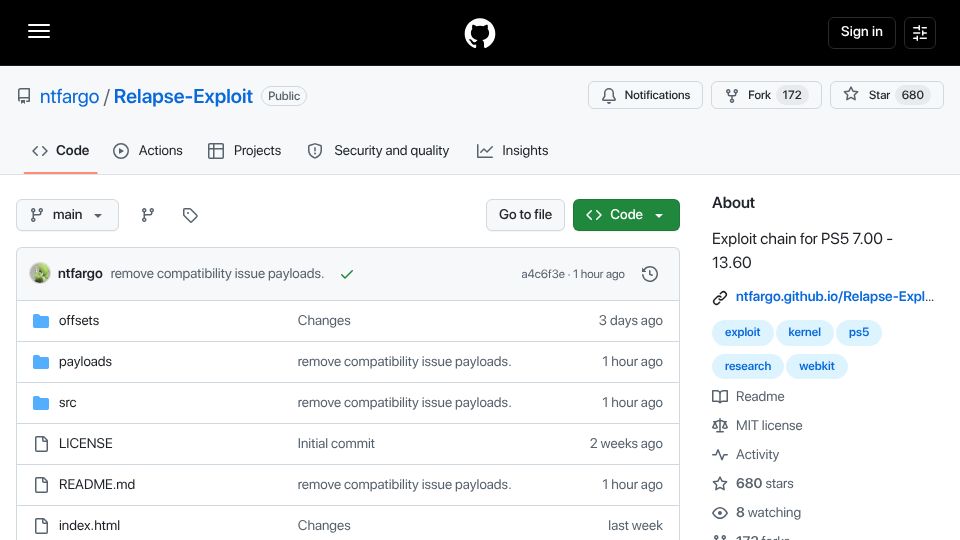Fork the repository with Fork 172 button
960x540 pixels.
(766, 95)
